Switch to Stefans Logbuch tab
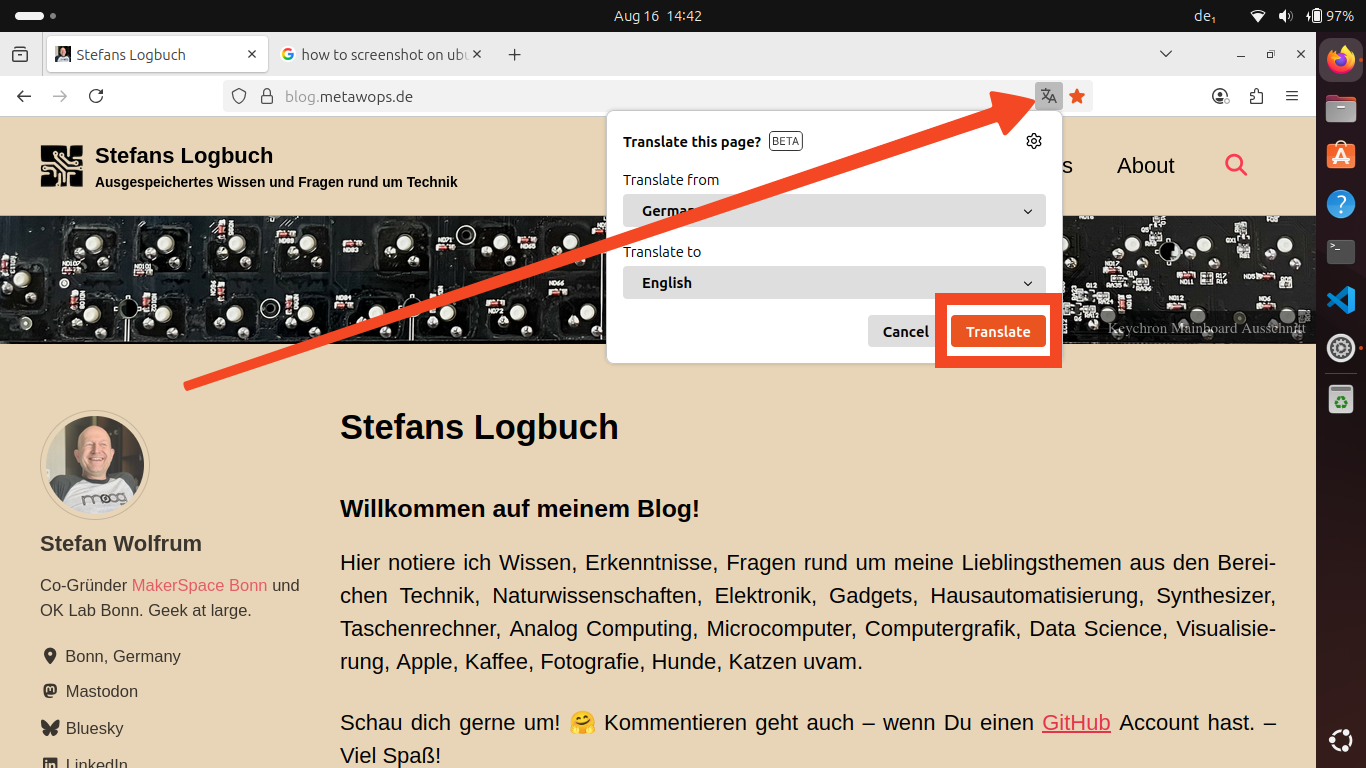The image size is (1366, 768). click(x=157, y=54)
